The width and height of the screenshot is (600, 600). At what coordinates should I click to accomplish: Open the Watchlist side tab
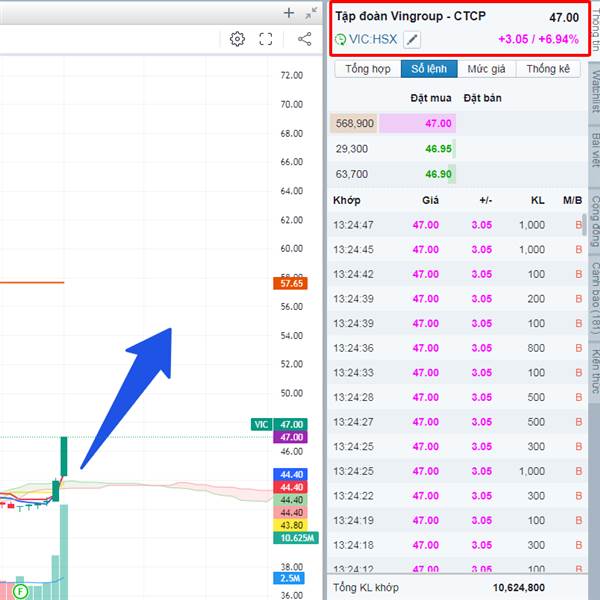point(594,92)
